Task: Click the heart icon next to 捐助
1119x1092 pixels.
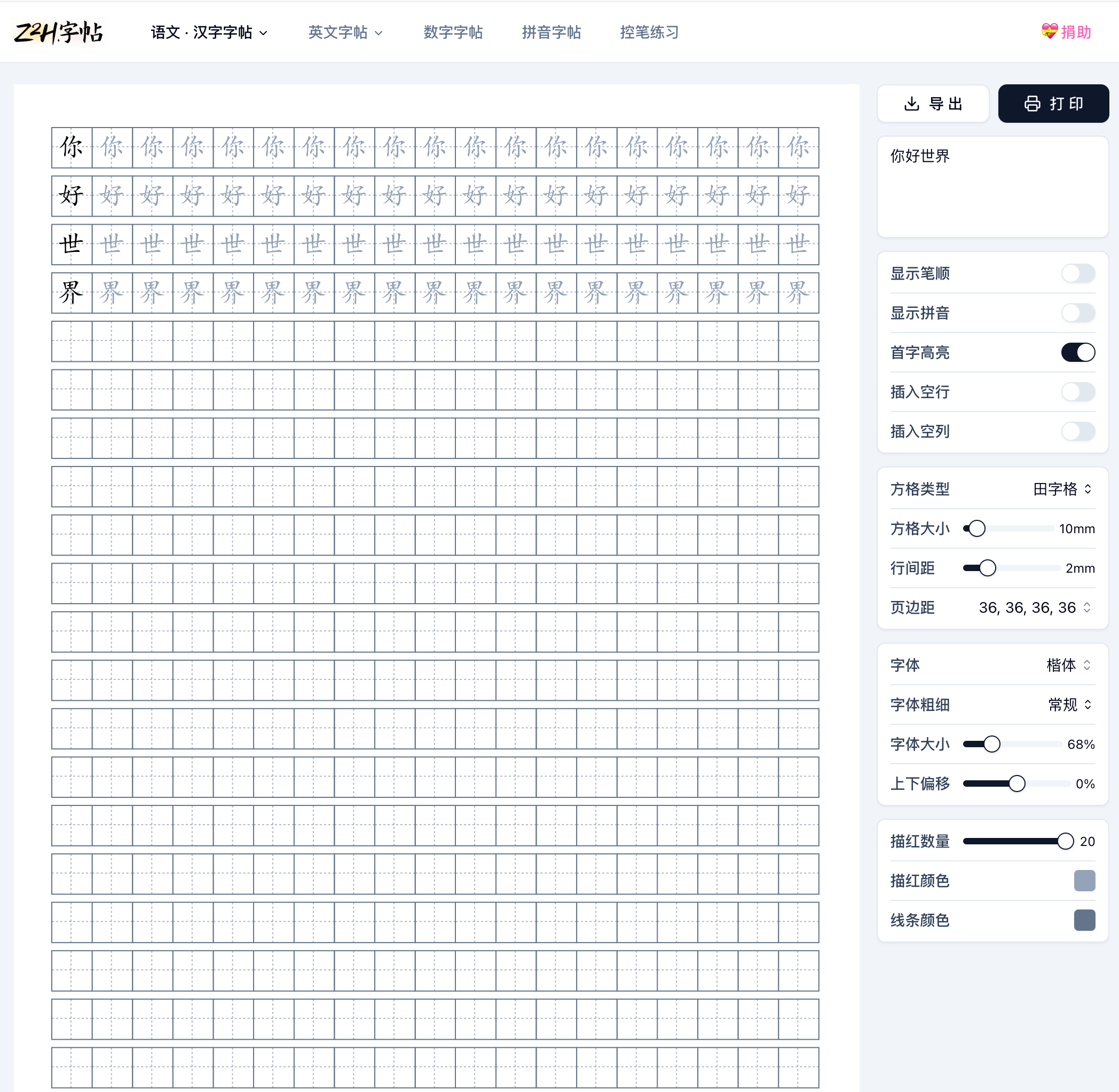Action: pyautogui.click(x=1049, y=31)
